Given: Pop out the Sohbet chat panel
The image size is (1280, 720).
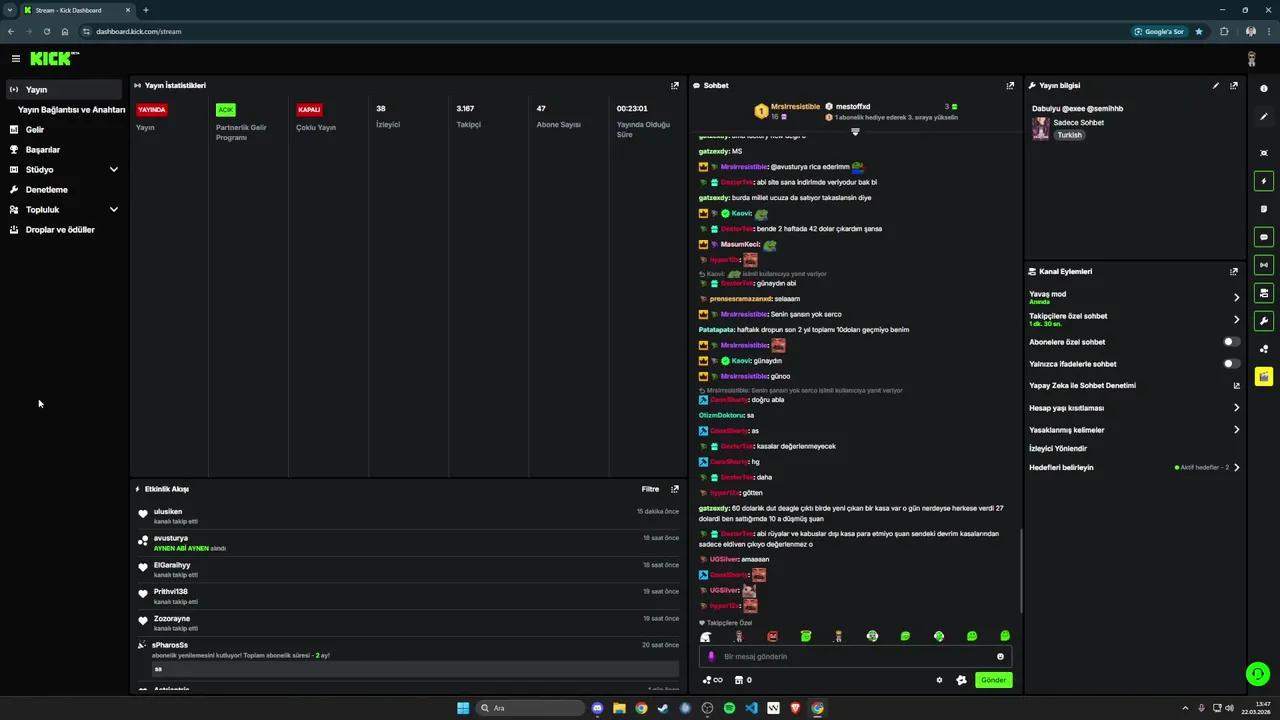Looking at the screenshot, I should pyautogui.click(x=1010, y=86).
